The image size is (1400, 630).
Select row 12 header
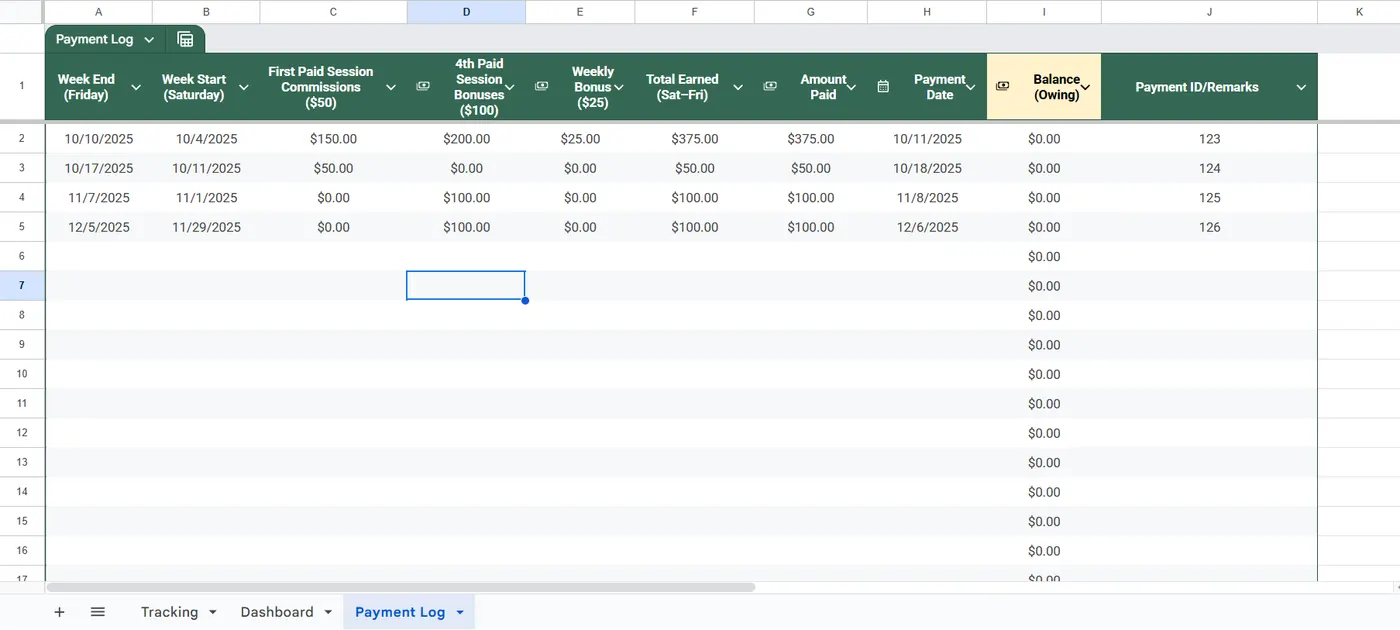click(x=22, y=433)
